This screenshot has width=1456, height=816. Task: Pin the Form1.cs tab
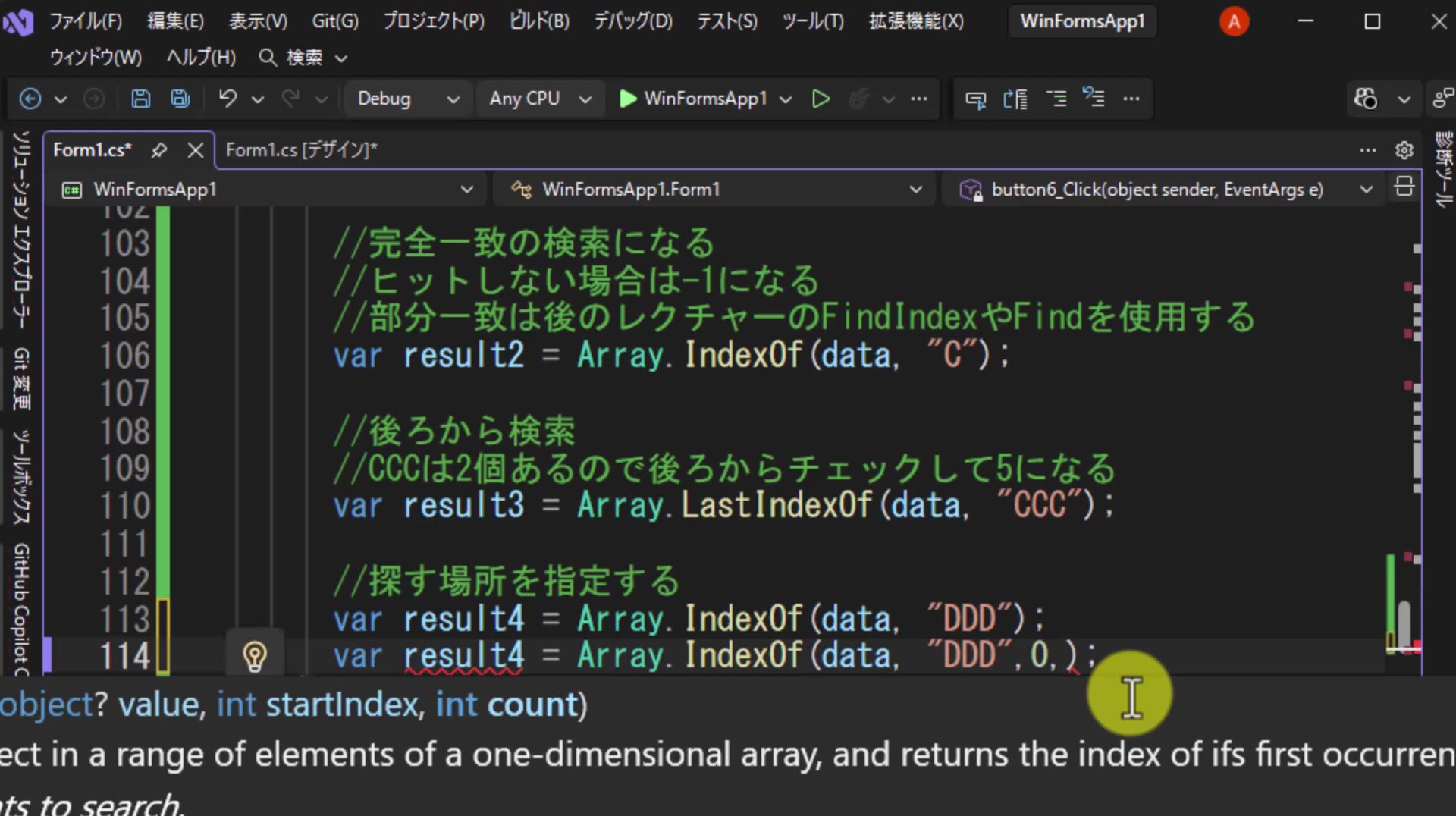pyautogui.click(x=158, y=150)
